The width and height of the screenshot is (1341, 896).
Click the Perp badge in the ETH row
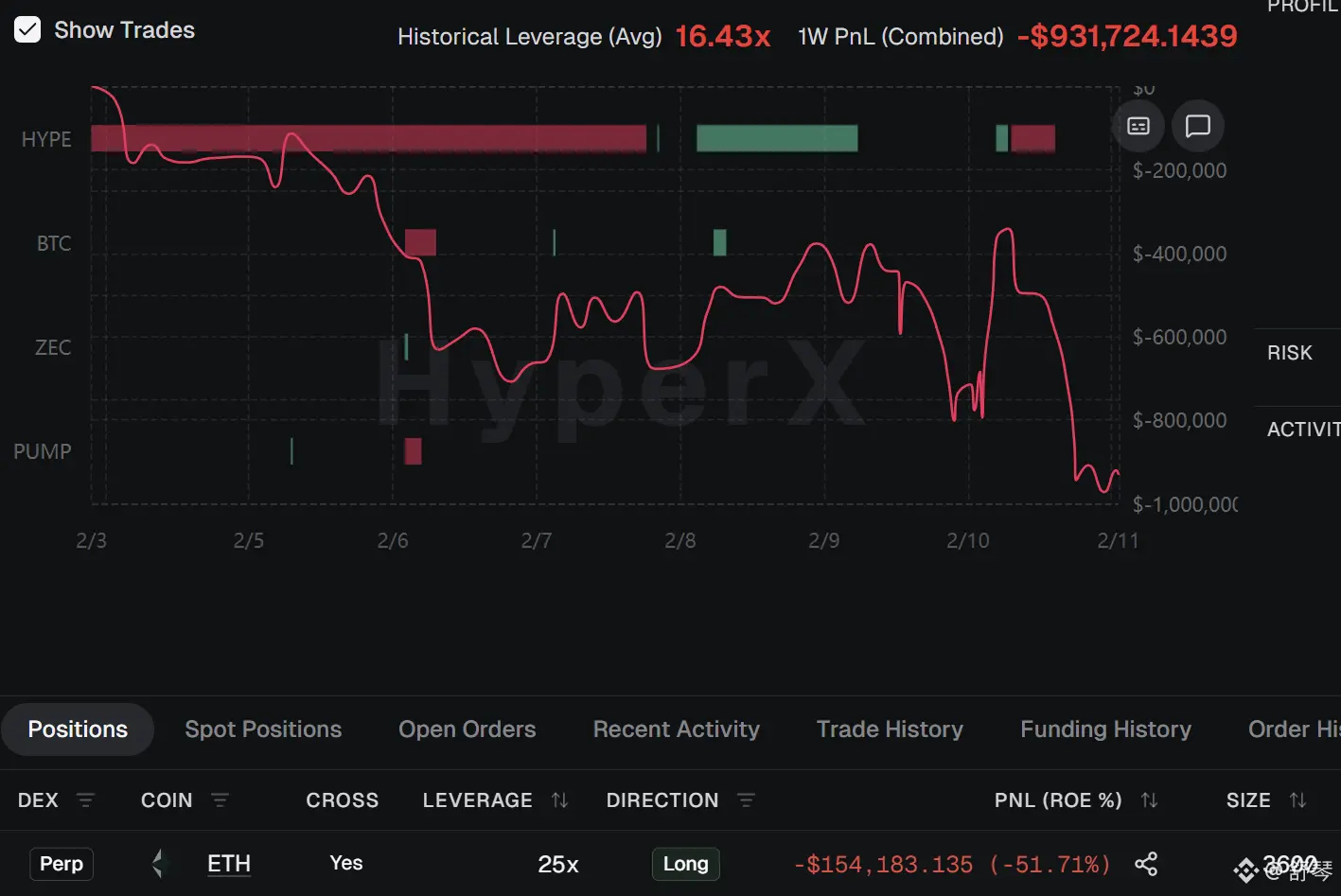click(x=62, y=864)
